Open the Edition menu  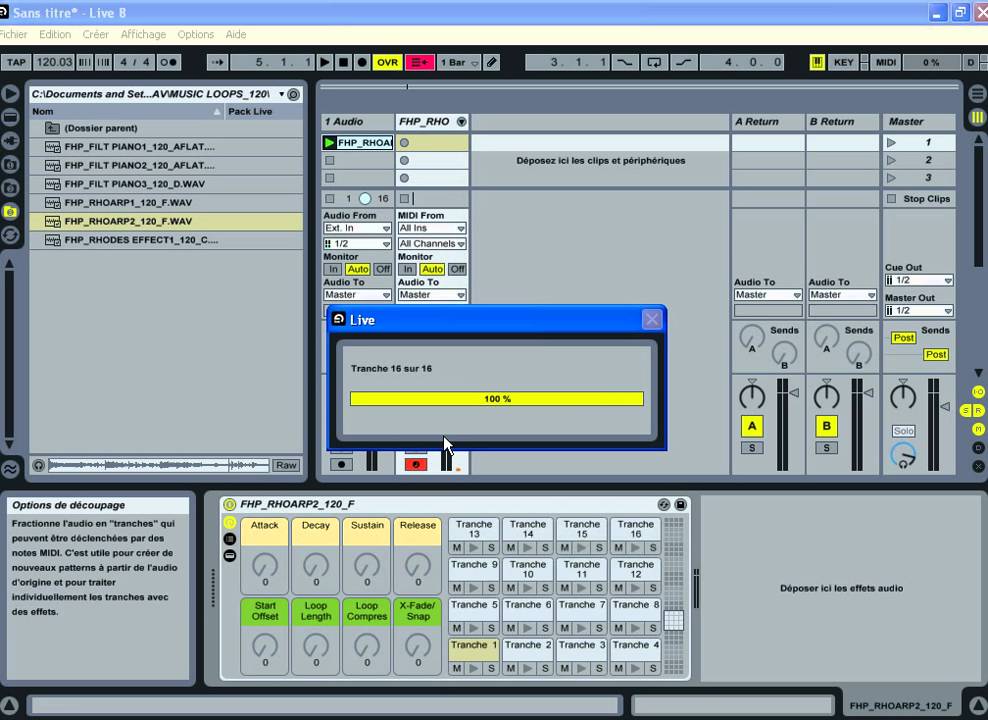pos(55,34)
